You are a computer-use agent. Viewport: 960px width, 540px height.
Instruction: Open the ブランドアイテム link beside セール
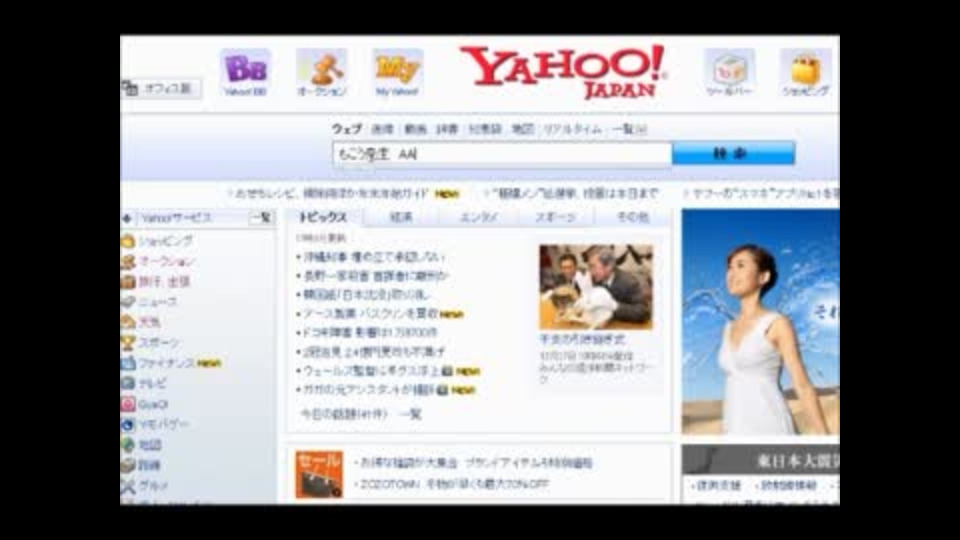tap(529, 463)
